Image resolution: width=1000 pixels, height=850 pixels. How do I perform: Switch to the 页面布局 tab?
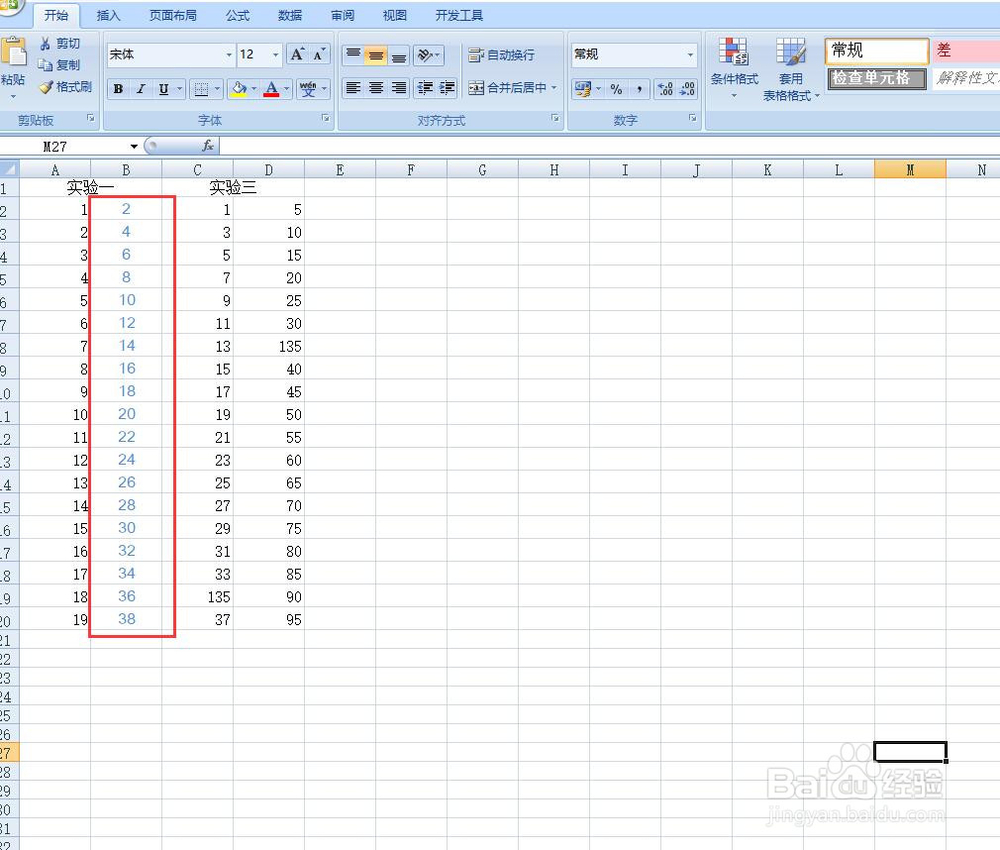(173, 15)
